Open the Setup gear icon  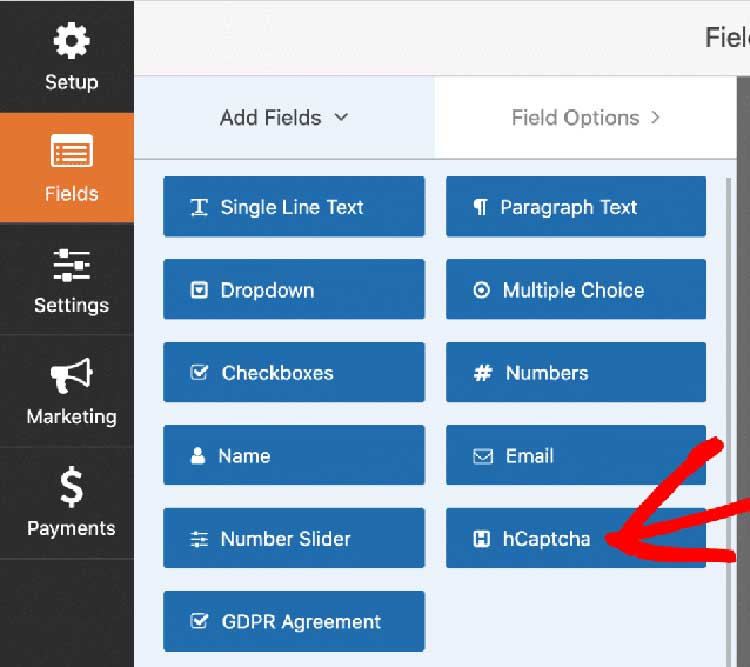[x=71, y=41]
